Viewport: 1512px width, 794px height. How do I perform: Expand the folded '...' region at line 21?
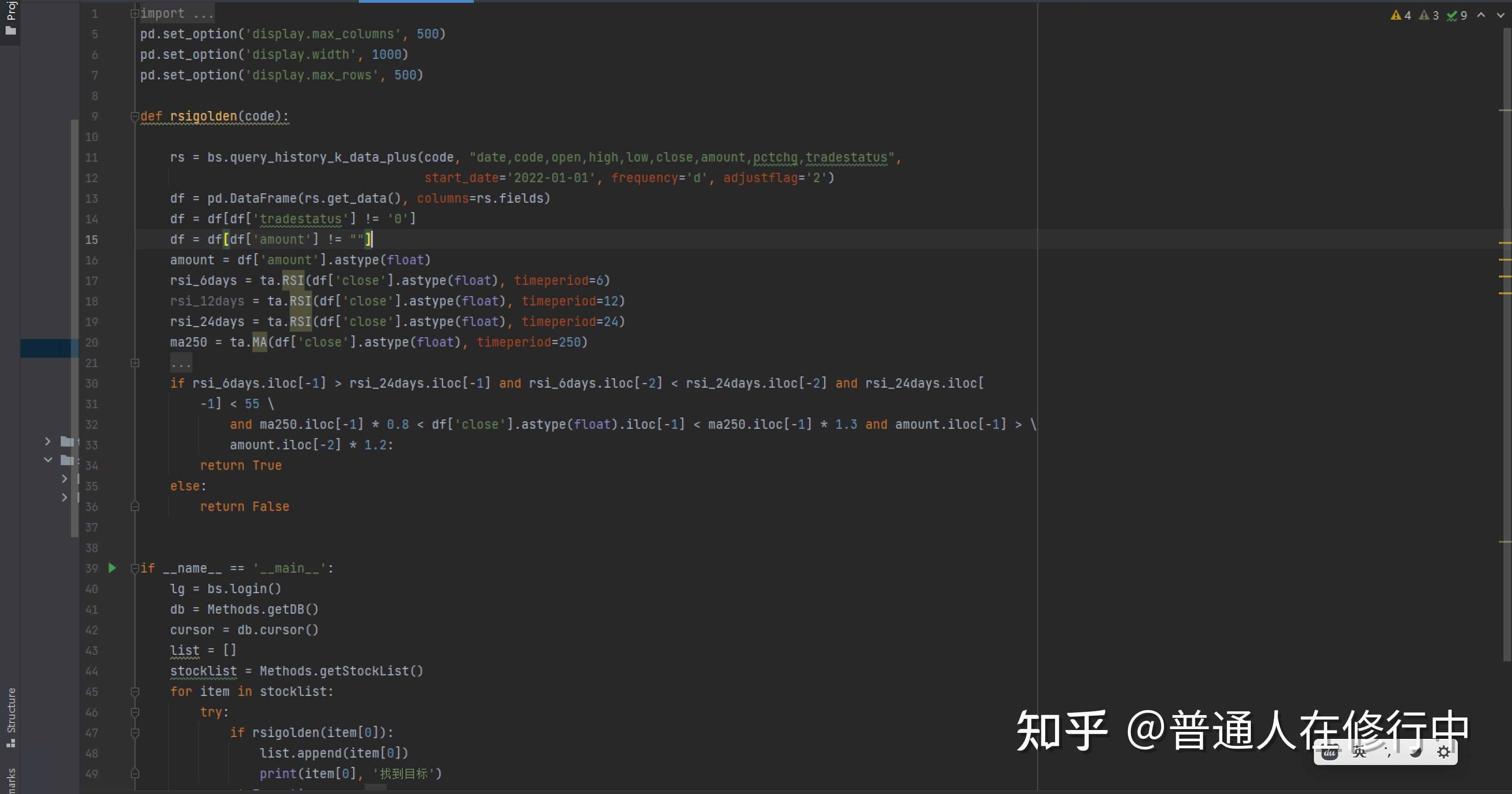point(135,362)
